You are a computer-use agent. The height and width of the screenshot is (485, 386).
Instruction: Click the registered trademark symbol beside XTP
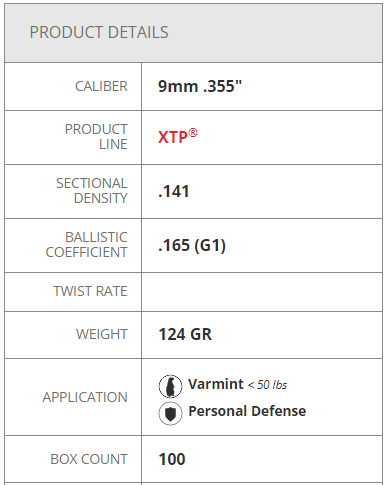193,133
